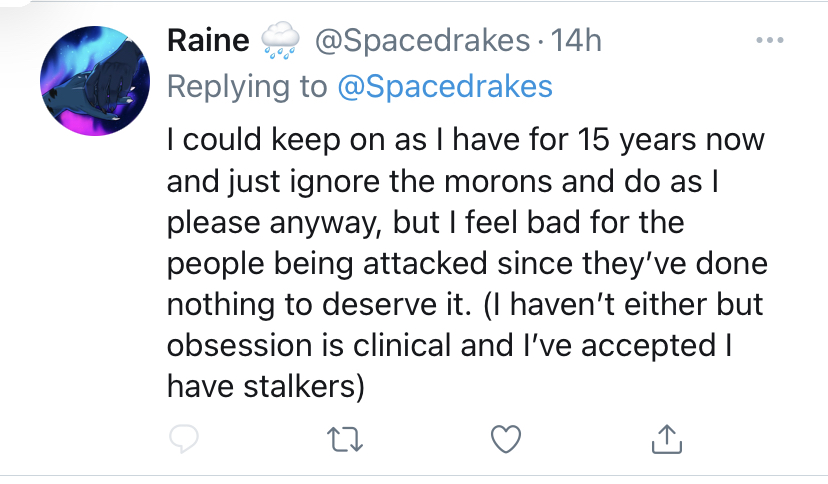828x484 pixels.
Task: Click the line 'nothing to deserve it.'
Action: [318, 305]
